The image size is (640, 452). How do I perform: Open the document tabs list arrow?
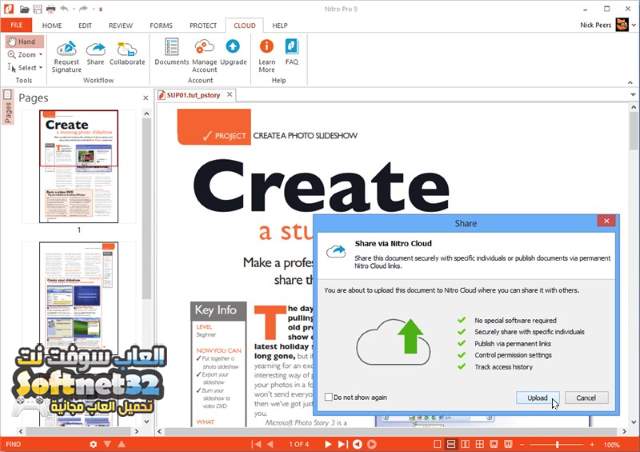point(633,95)
